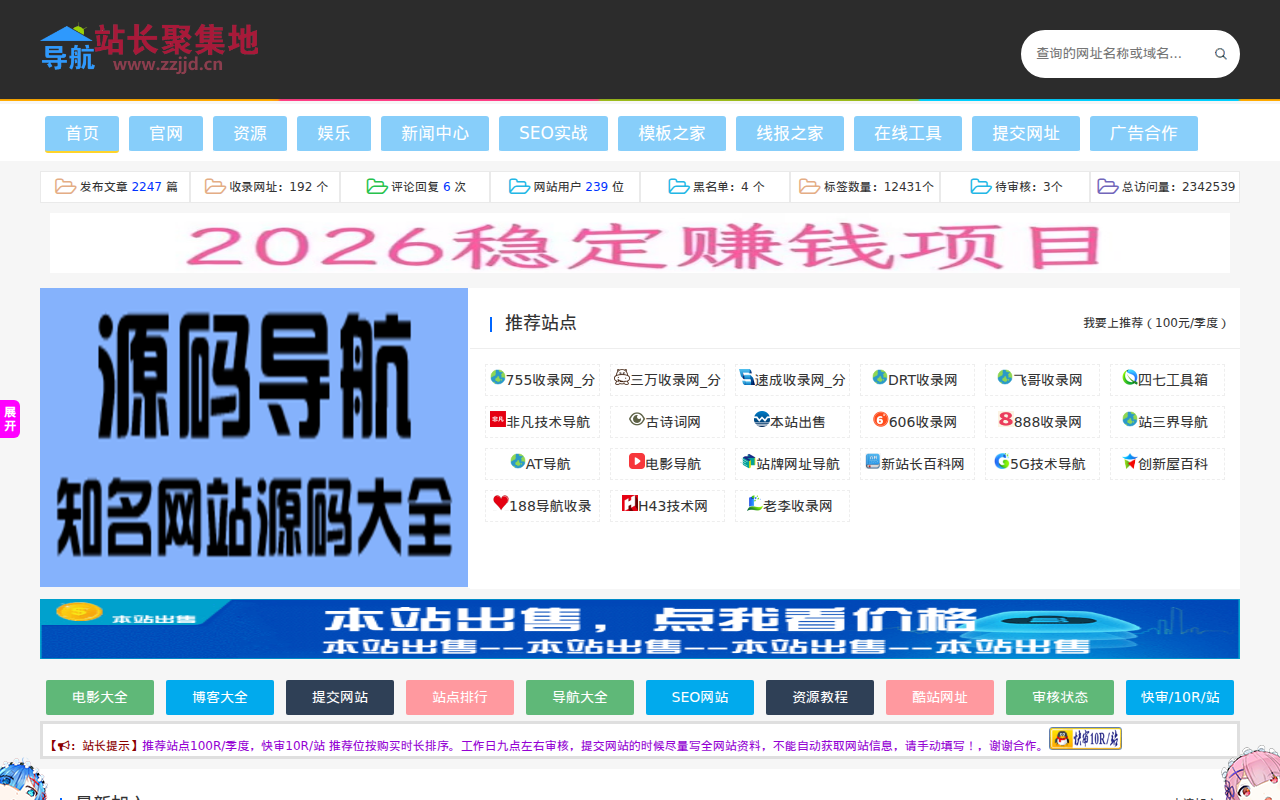Open the SEO实战 navigation tab
This screenshot has height=800, width=1280.
coord(553,134)
